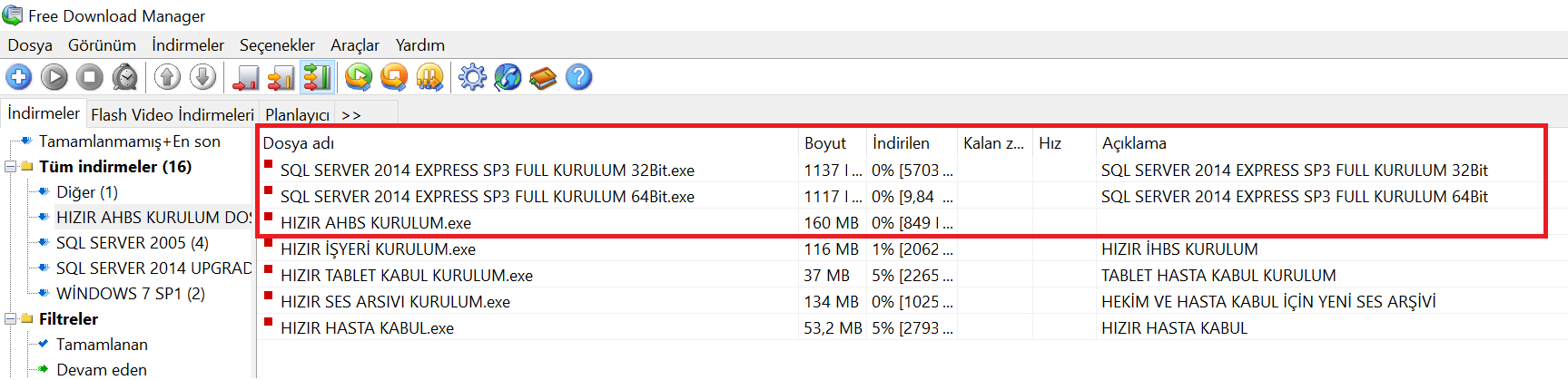Click red status icon of HIZIR AHBS KURULUM.exe
The height and width of the screenshot is (380, 1568).
click(x=269, y=218)
